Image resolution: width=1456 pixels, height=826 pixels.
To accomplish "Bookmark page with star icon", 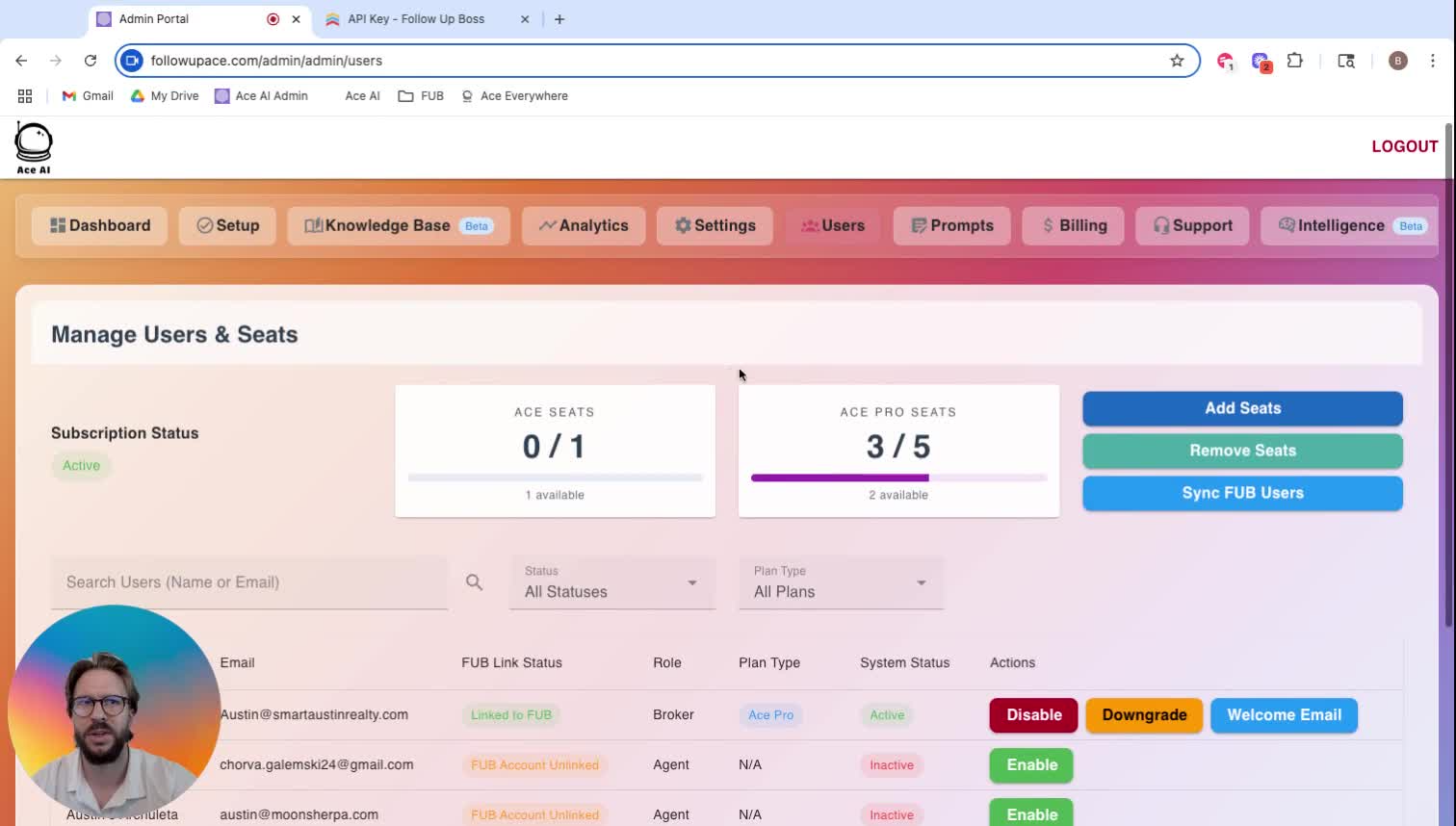I will click(x=1177, y=61).
